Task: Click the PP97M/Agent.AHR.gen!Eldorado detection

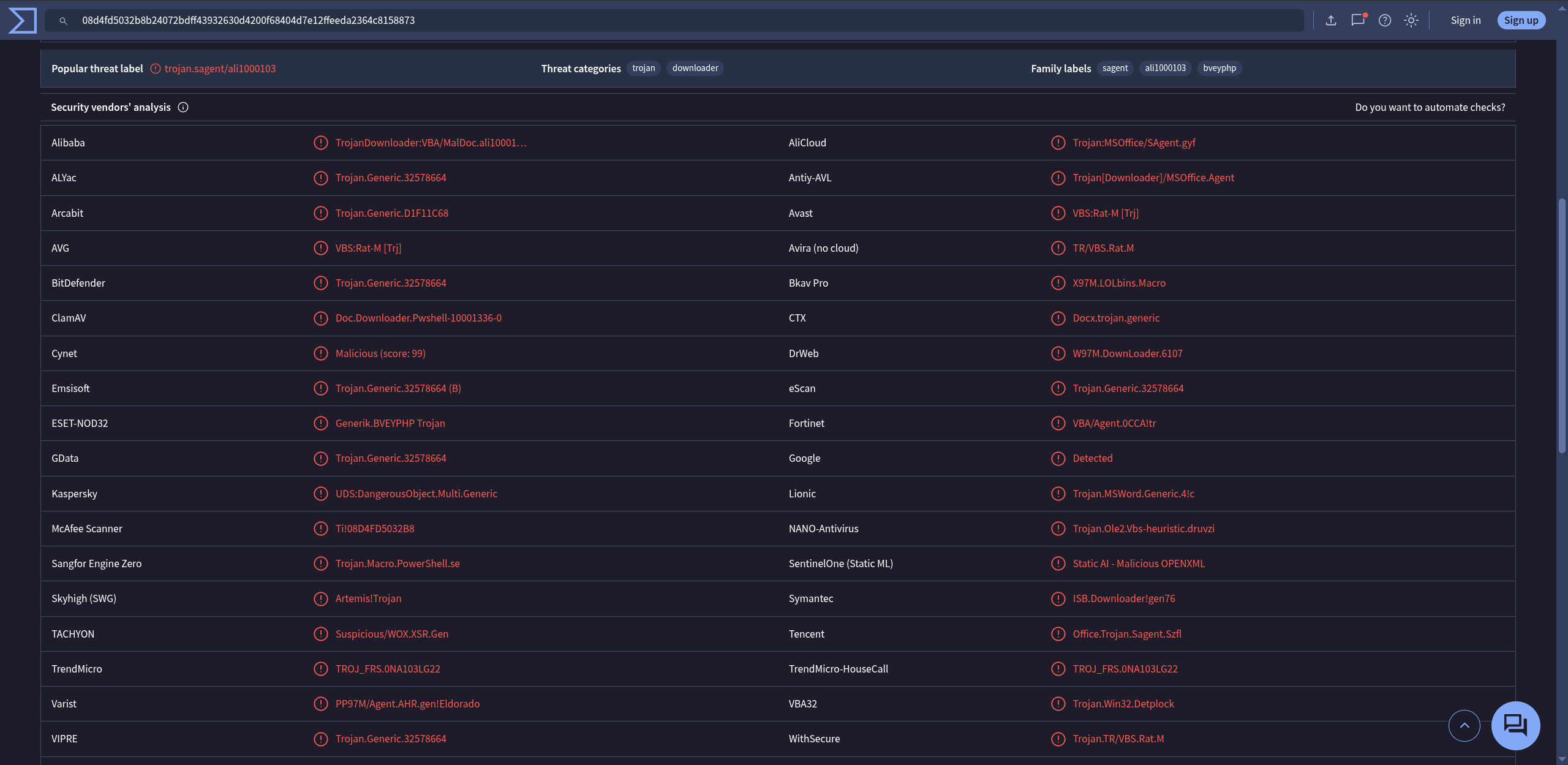Action: tap(407, 704)
